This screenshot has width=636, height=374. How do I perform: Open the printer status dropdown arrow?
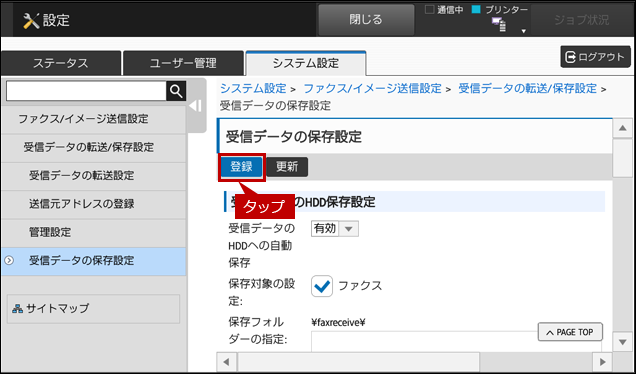523,31
